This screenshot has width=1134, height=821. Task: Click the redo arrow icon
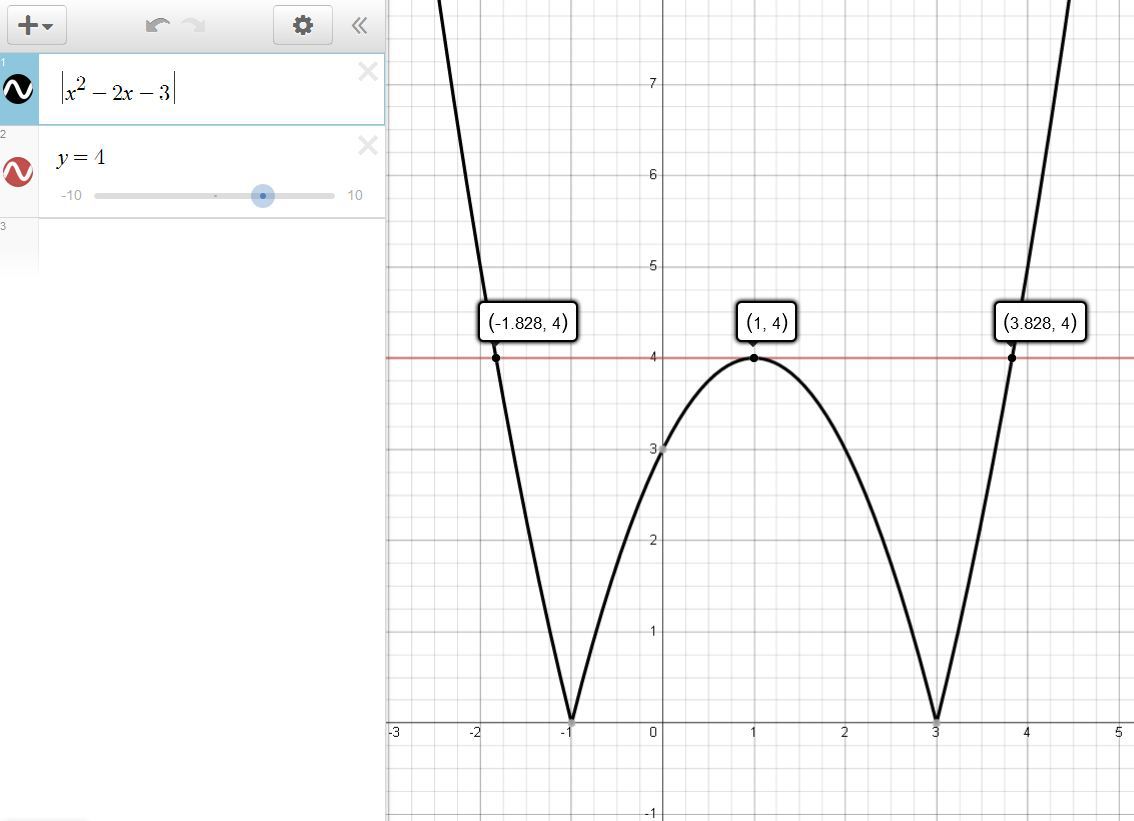(x=193, y=26)
